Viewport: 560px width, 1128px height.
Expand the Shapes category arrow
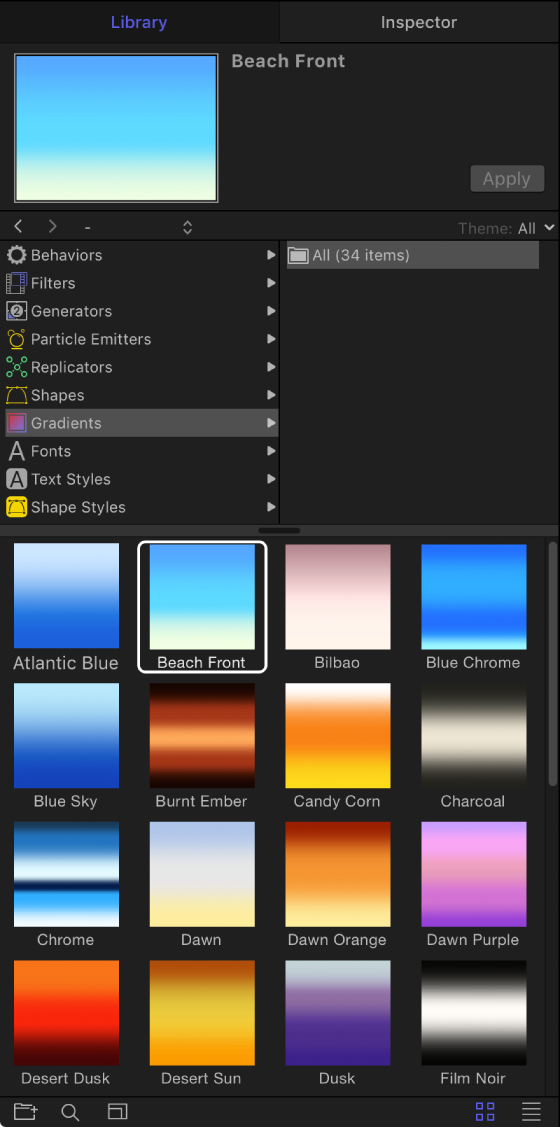[271, 395]
